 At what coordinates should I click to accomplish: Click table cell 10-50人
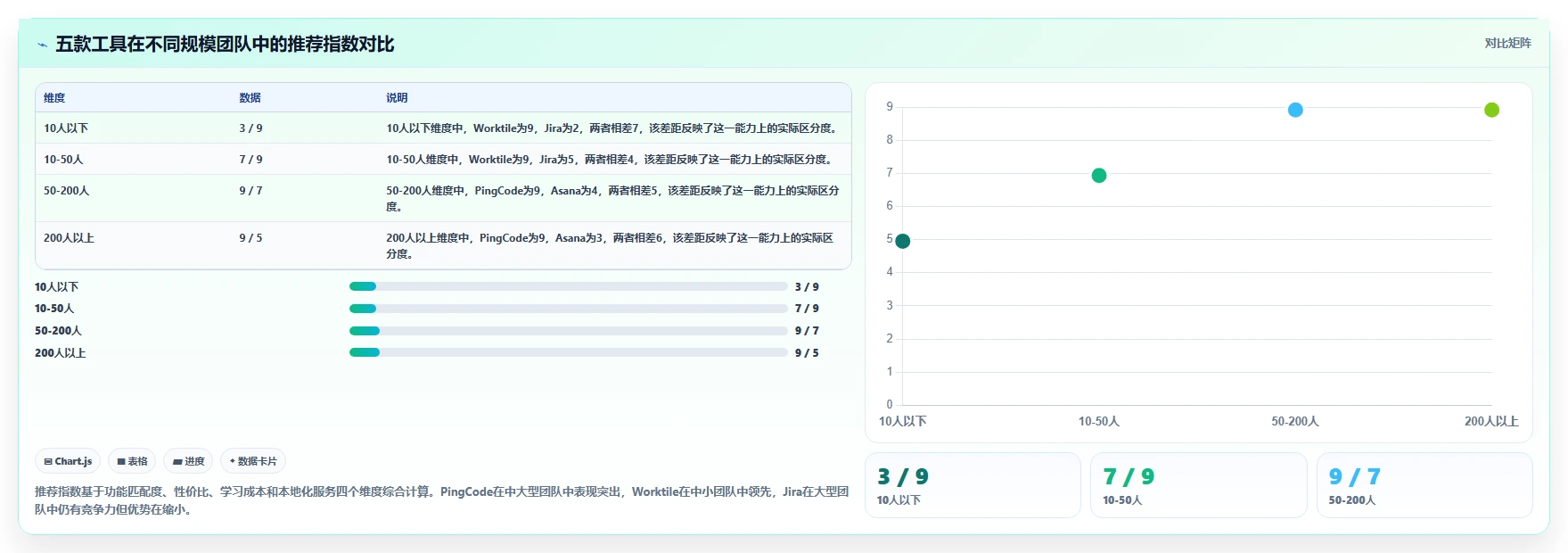point(63,160)
